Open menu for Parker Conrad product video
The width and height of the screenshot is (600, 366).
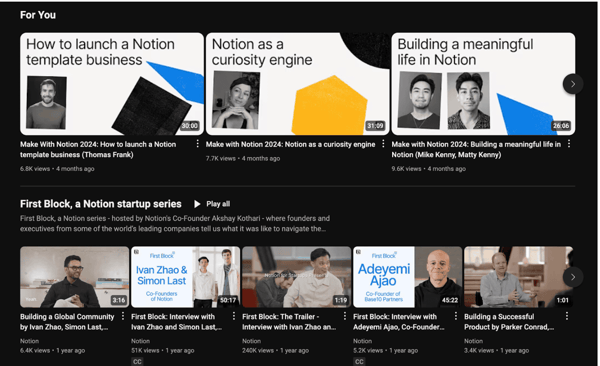click(567, 316)
